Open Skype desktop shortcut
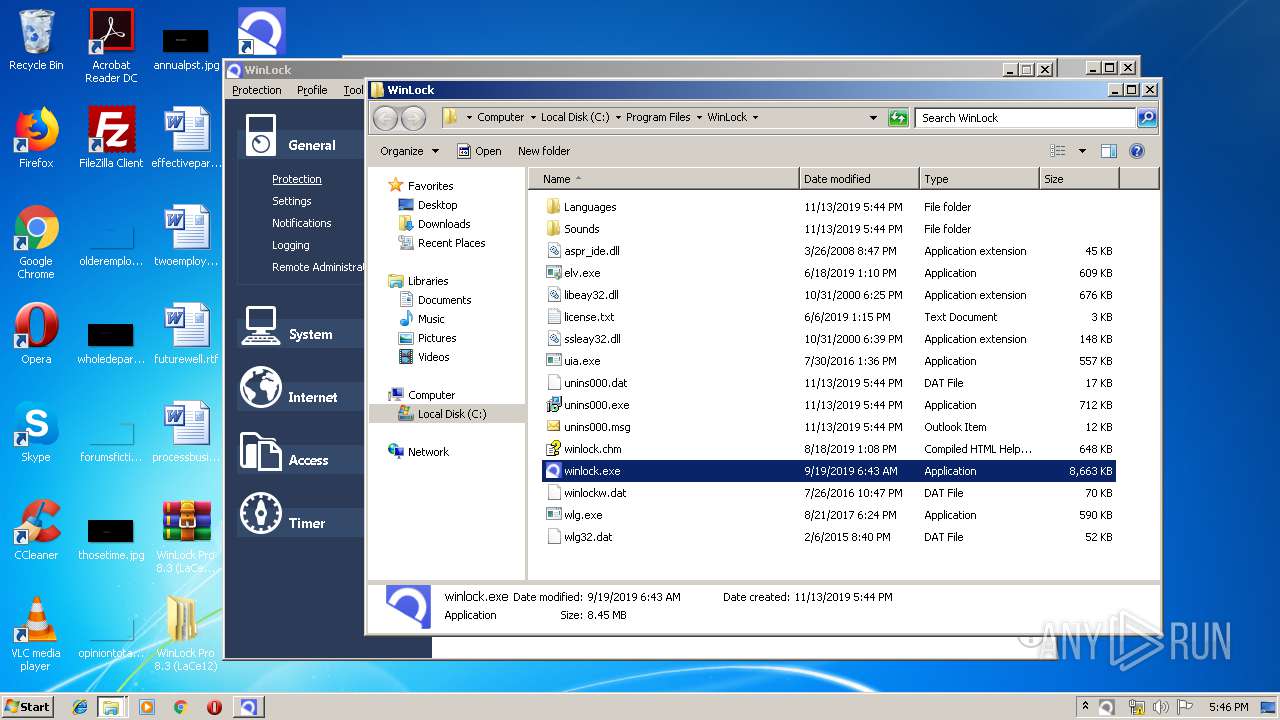The height and width of the screenshot is (720, 1280). (x=36, y=432)
